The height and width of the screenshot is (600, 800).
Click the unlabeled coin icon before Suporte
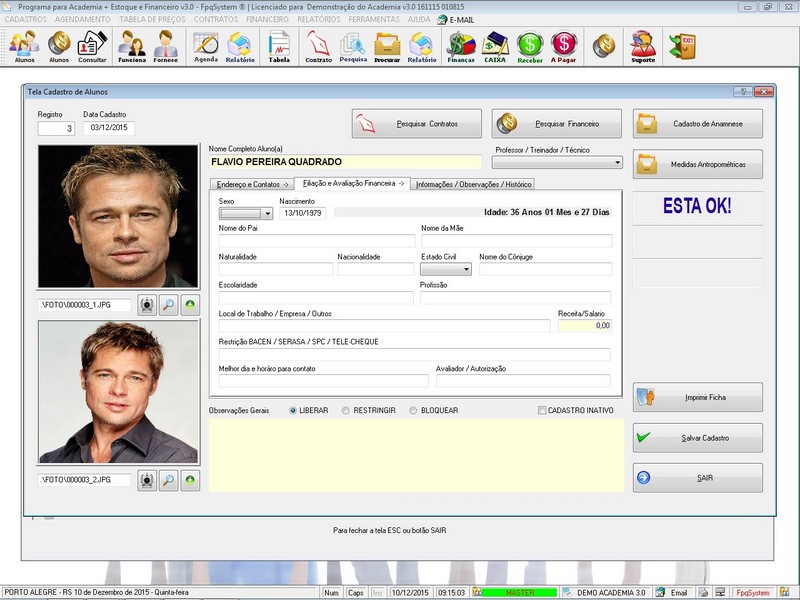[x=604, y=45]
